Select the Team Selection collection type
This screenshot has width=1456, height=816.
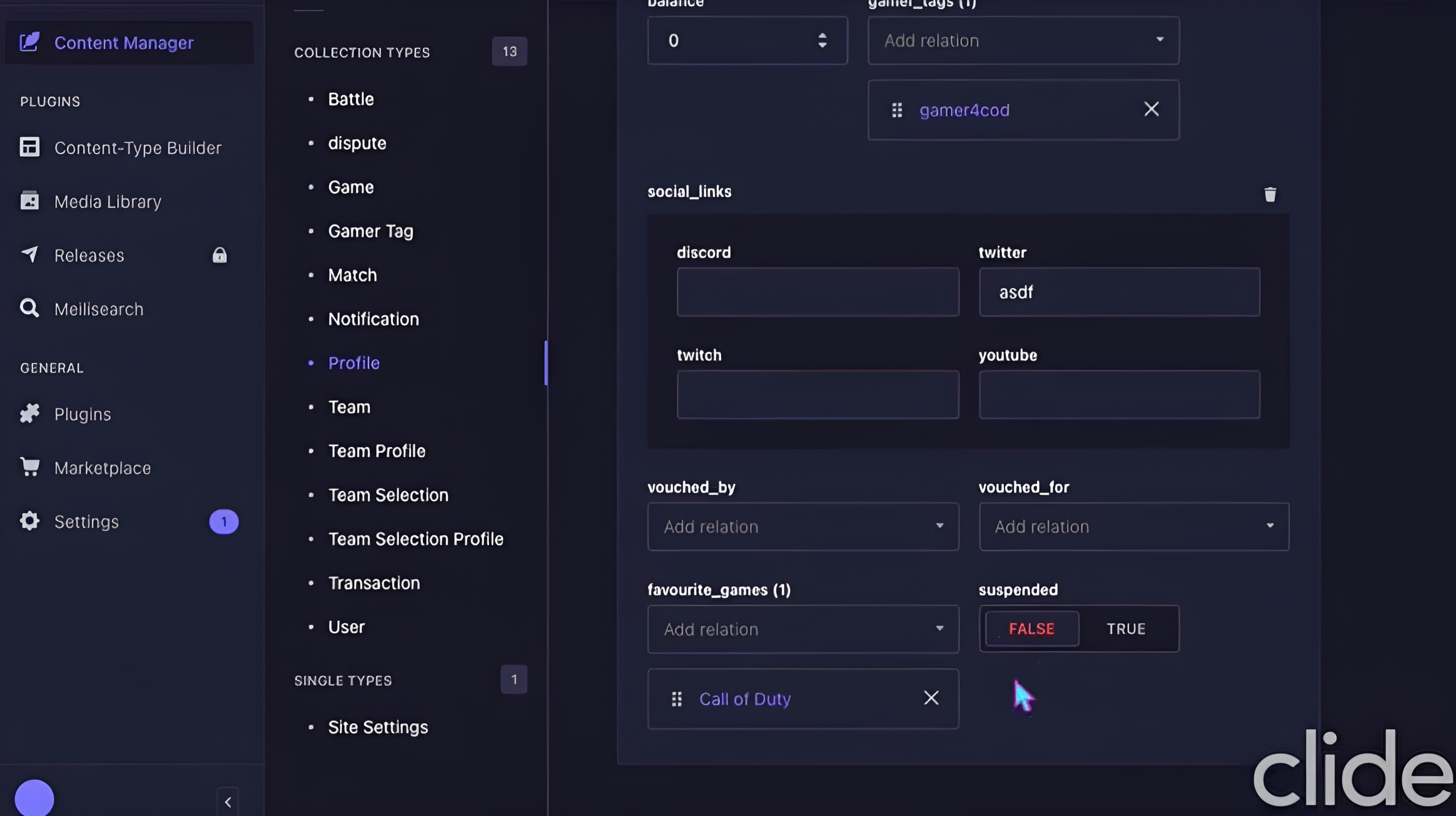[388, 495]
